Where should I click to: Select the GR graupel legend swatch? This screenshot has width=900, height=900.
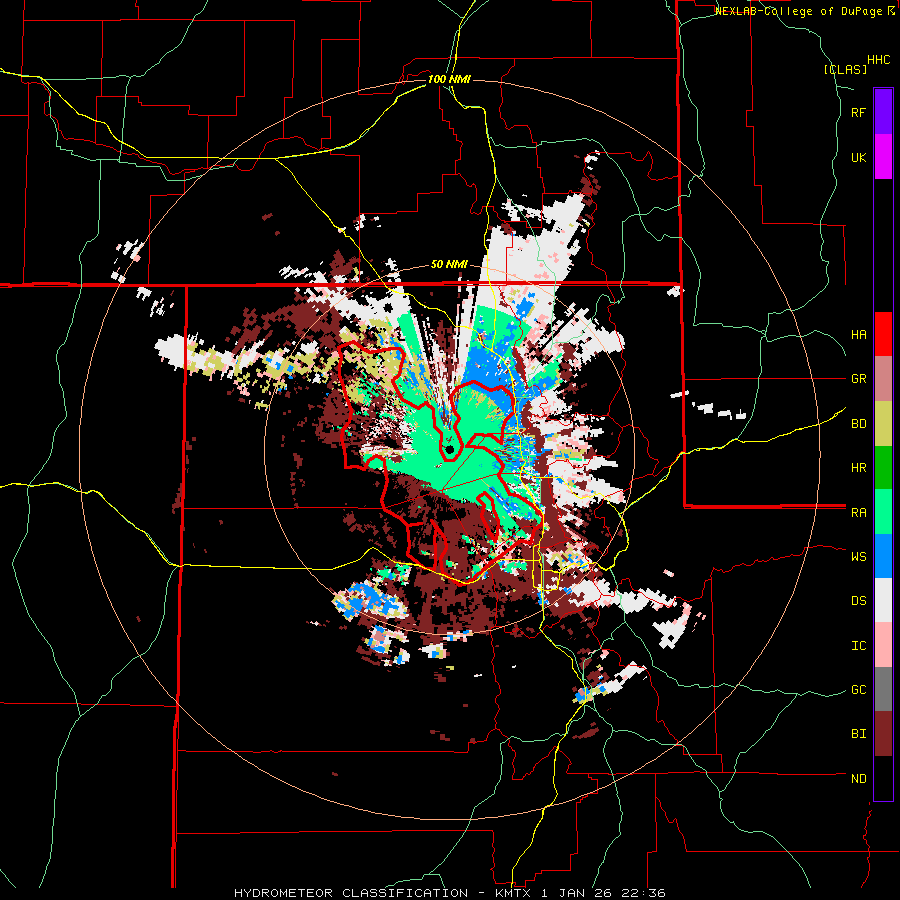(883, 378)
